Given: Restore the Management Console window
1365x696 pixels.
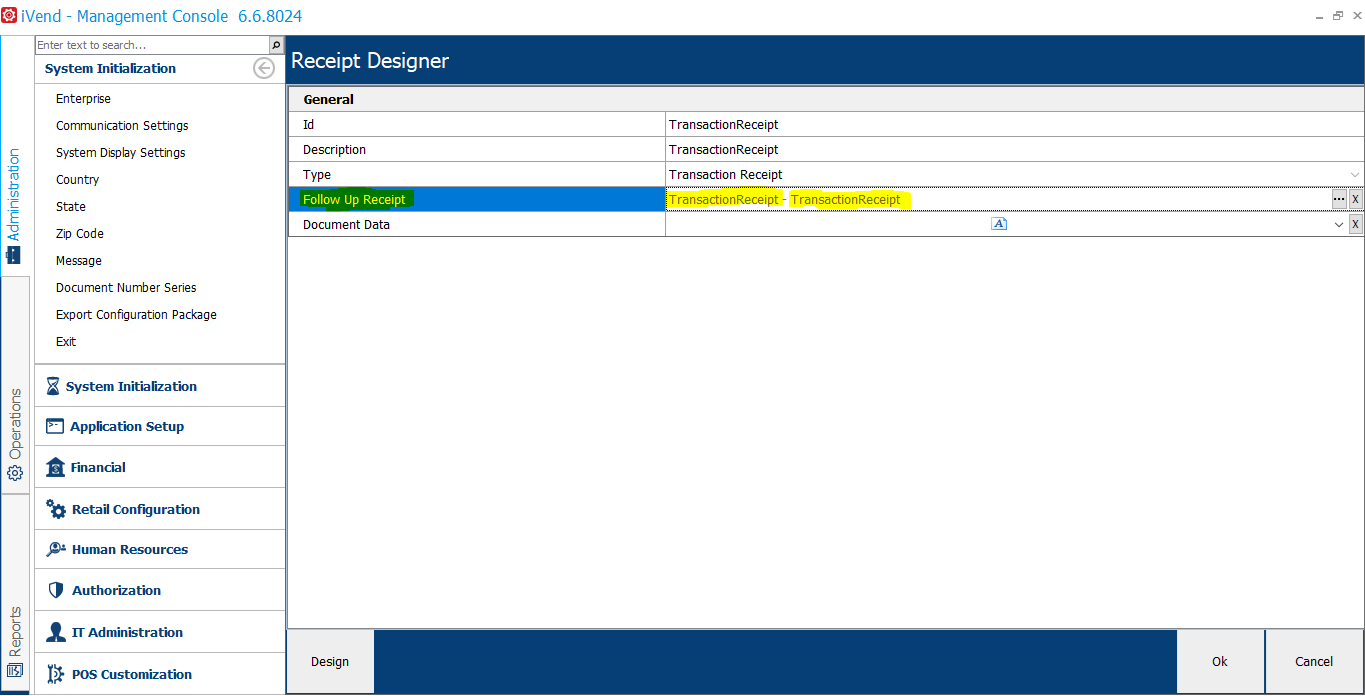Looking at the screenshot, I should click(x=1337, y=16).
